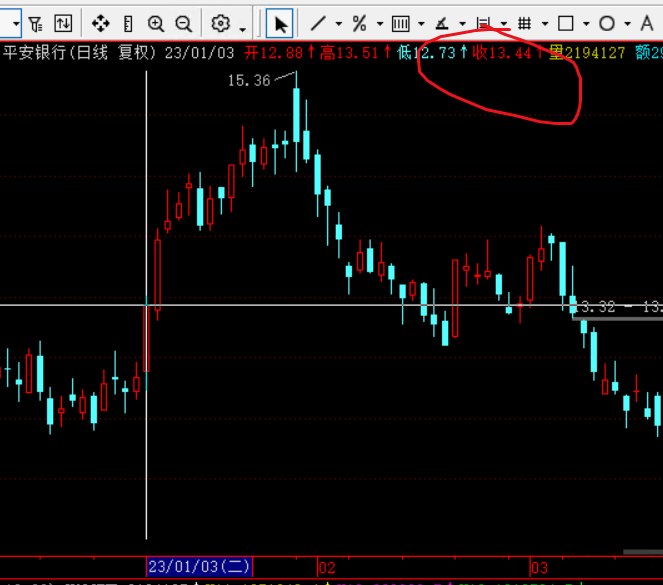Click the 13.32 price label near crosshair

pos(596,307)
